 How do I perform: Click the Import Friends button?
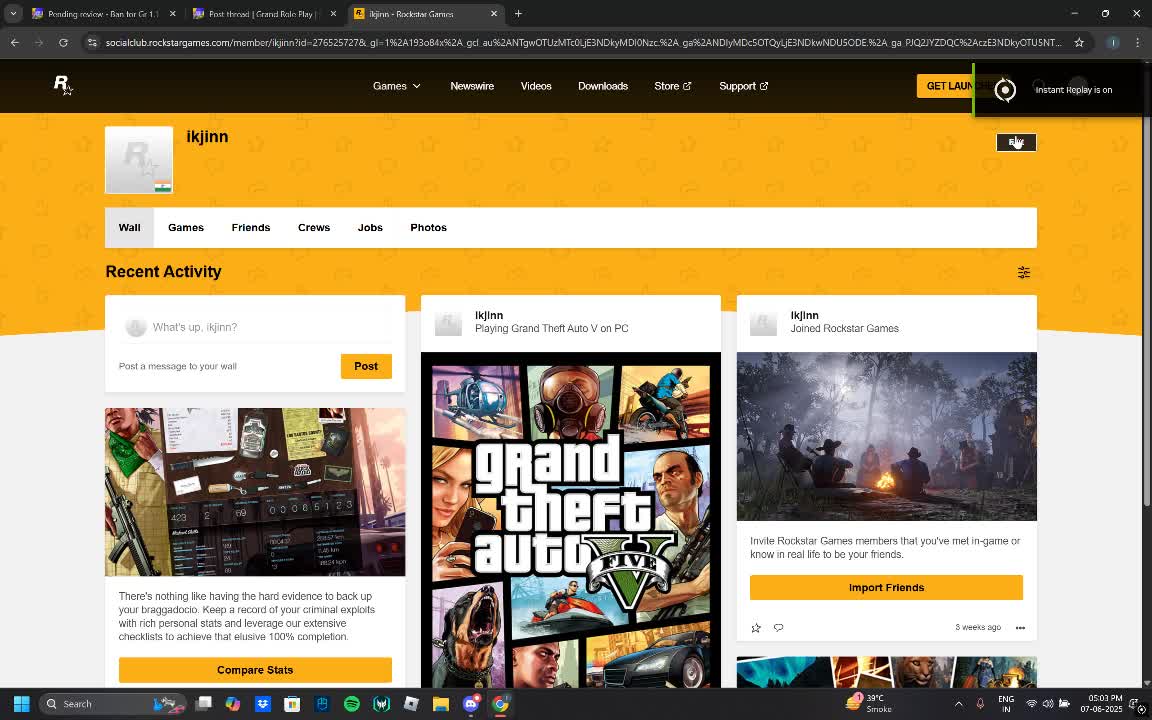[886, 588]
